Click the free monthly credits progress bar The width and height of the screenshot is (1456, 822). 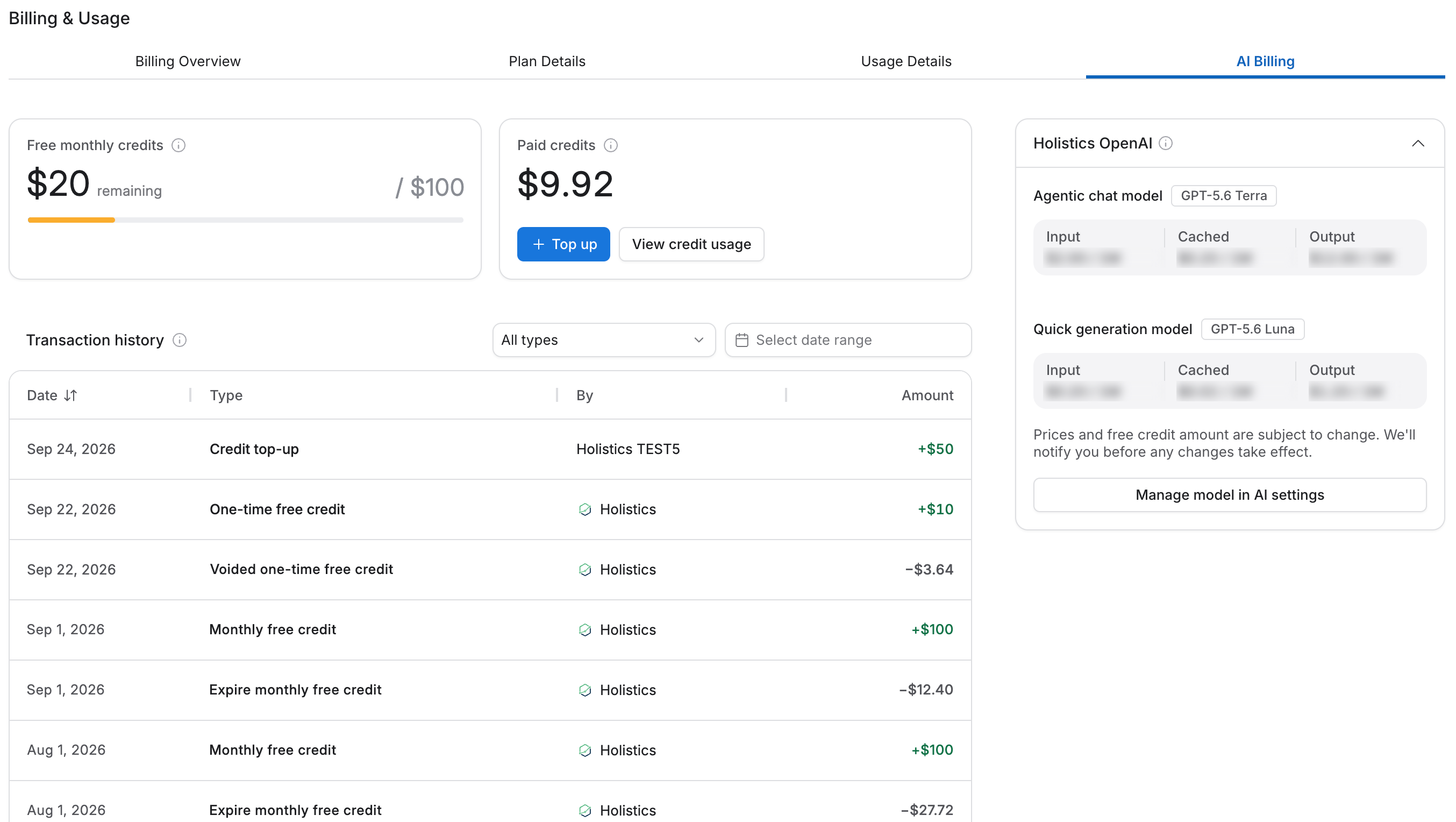(x=245, y=220)
